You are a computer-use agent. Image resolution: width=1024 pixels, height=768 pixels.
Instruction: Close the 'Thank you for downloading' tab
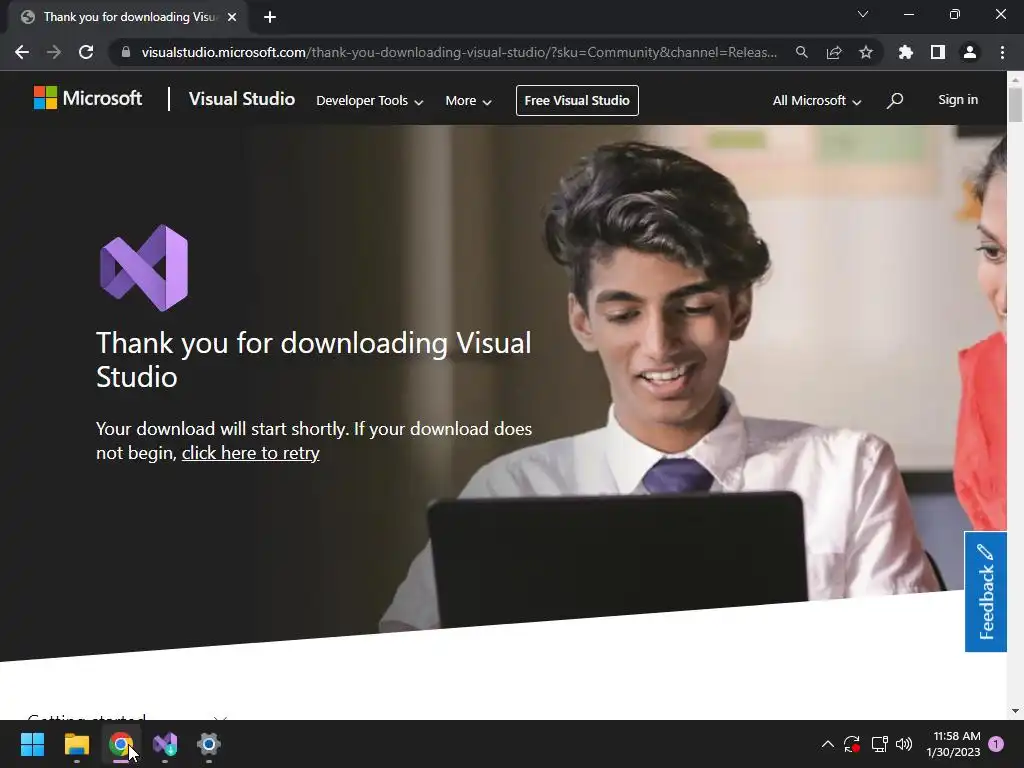click(x=232, y=17)
